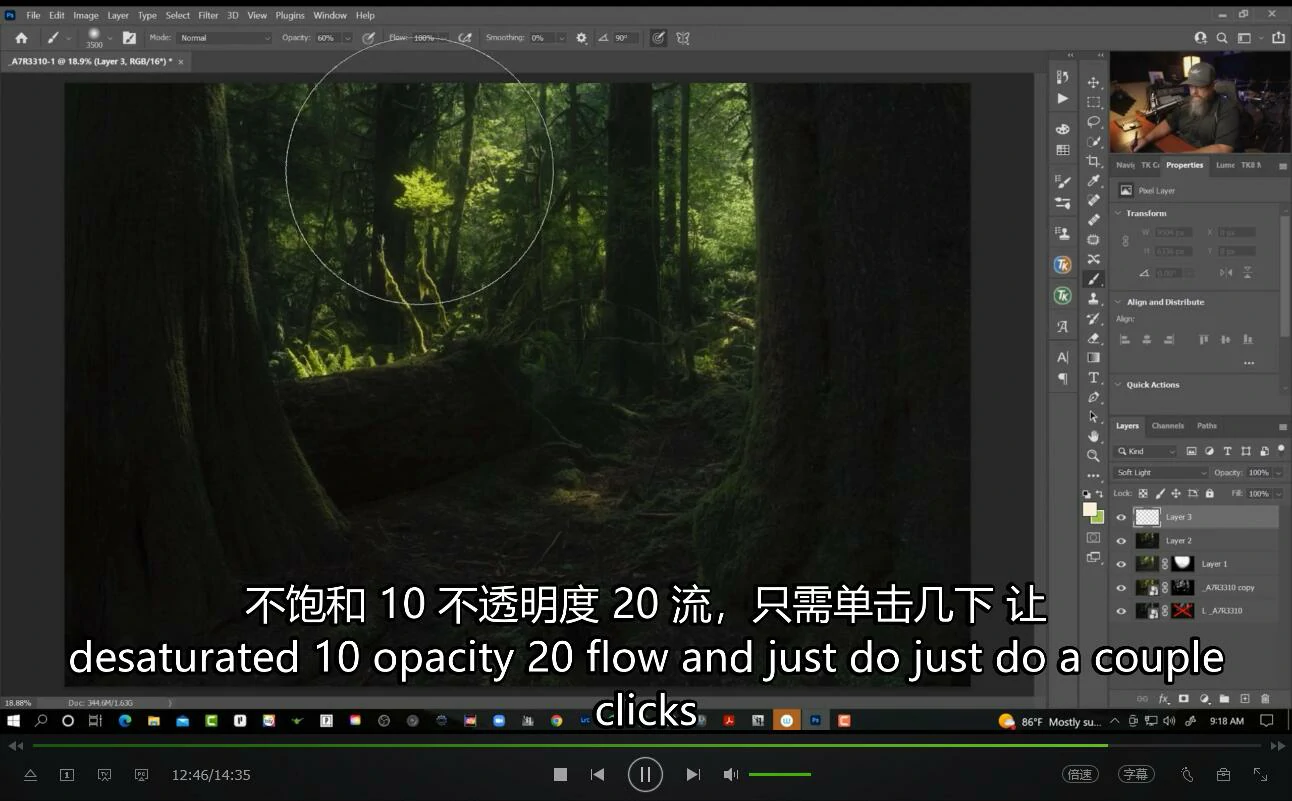The image size is (1292, 801).
Task: Collapse the Transform section
Action: [1119, 213]
